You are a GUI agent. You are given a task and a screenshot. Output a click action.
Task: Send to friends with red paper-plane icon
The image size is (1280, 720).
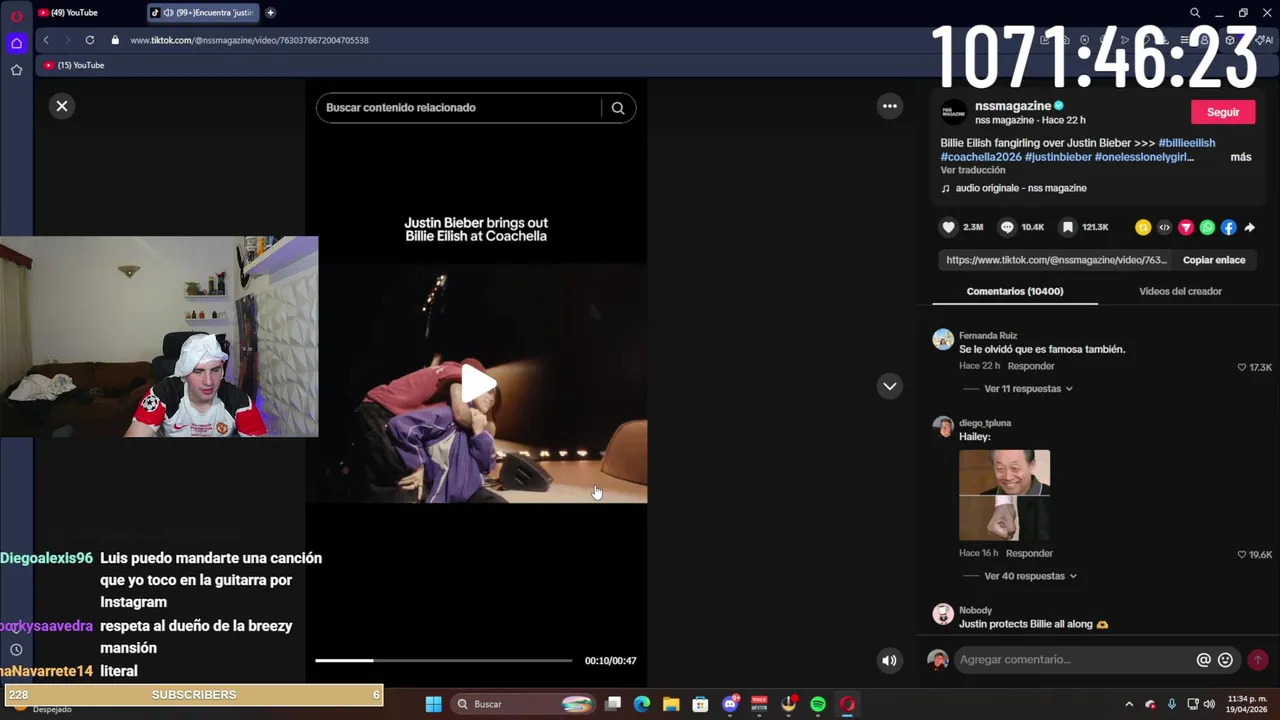tap(1186, 227)
